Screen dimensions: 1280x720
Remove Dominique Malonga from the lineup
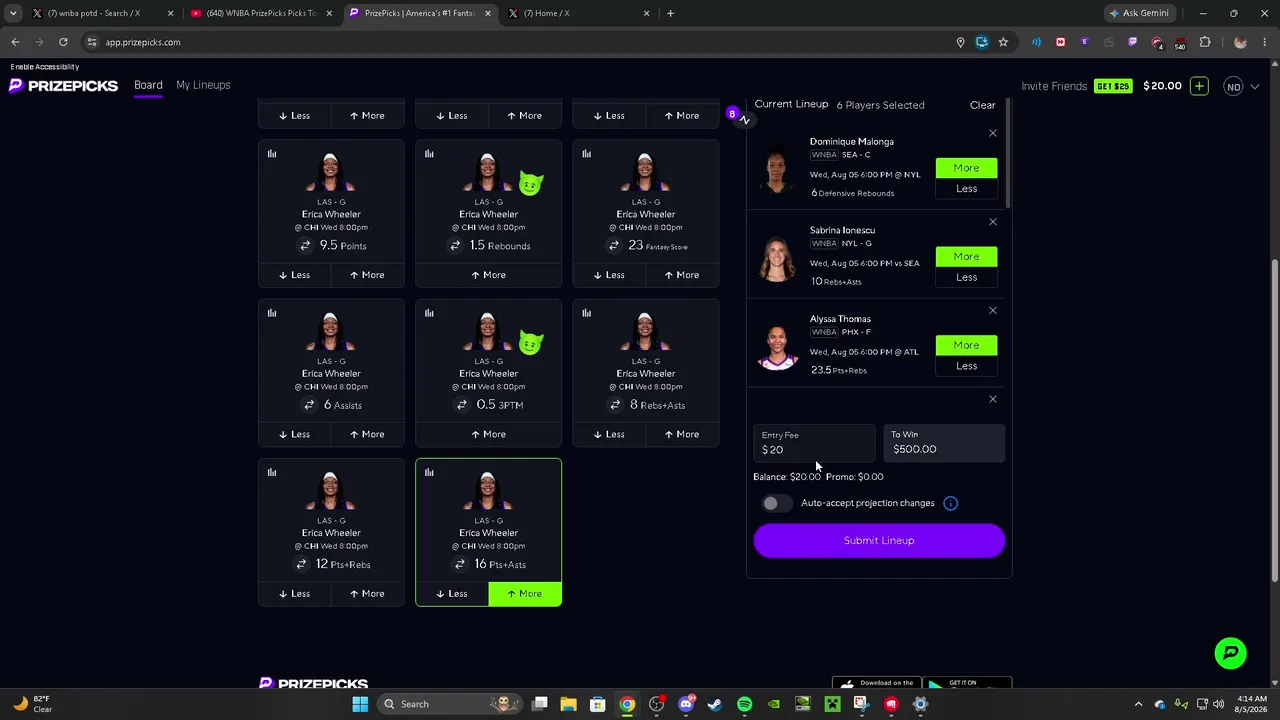pos(993,133)
